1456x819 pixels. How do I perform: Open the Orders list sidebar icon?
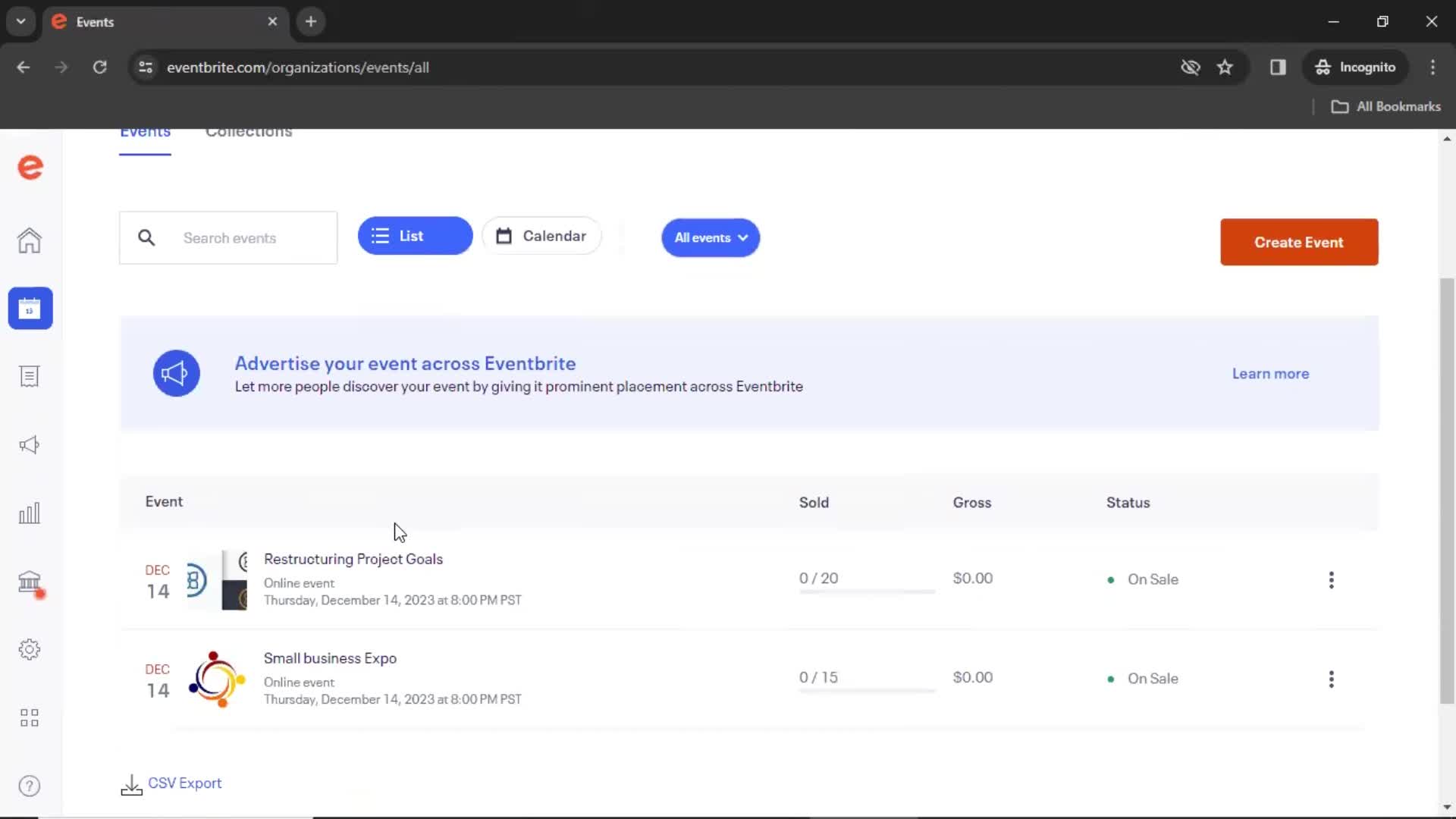[x=30, y=377]
